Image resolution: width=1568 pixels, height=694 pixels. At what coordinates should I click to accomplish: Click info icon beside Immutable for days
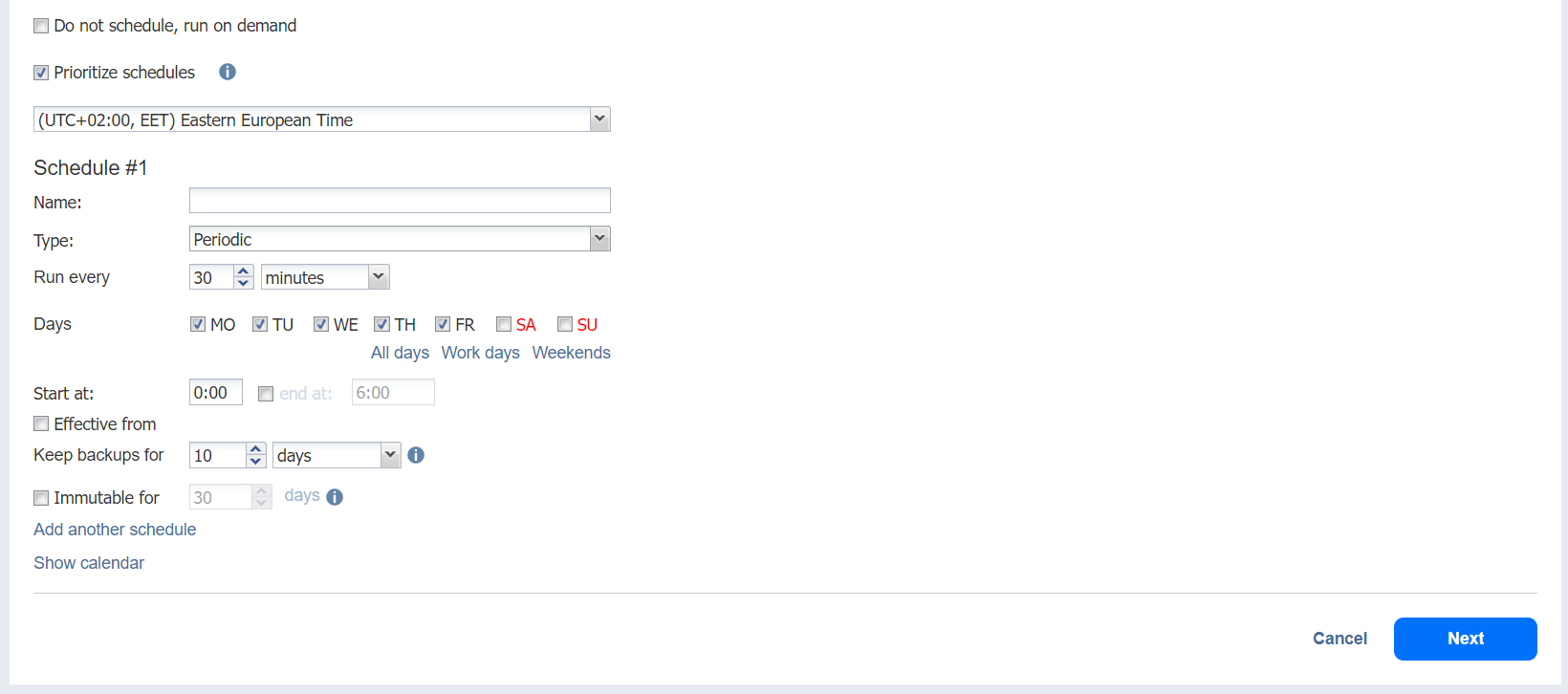tap(335, 497)
